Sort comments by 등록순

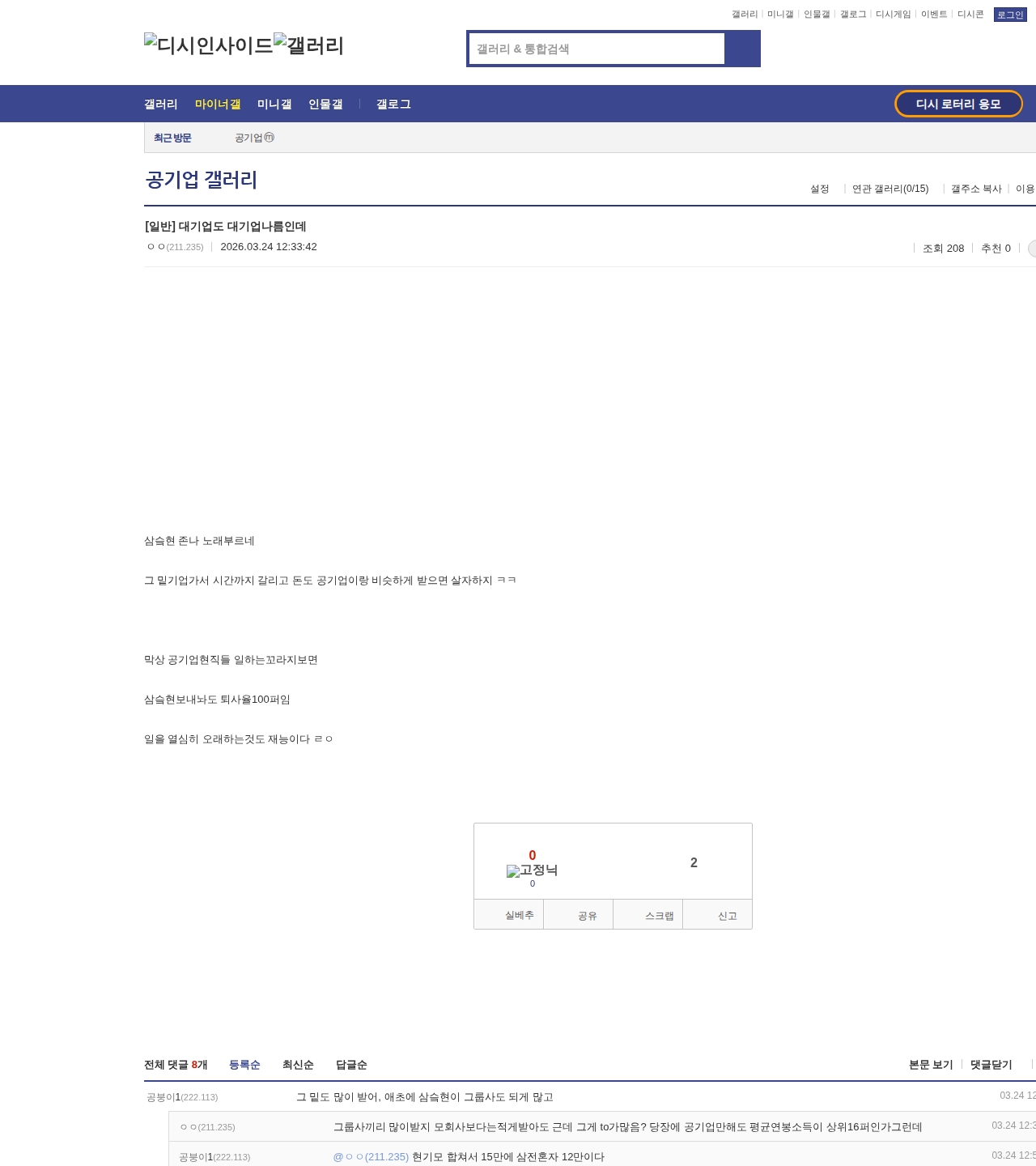pos(244,1065)
